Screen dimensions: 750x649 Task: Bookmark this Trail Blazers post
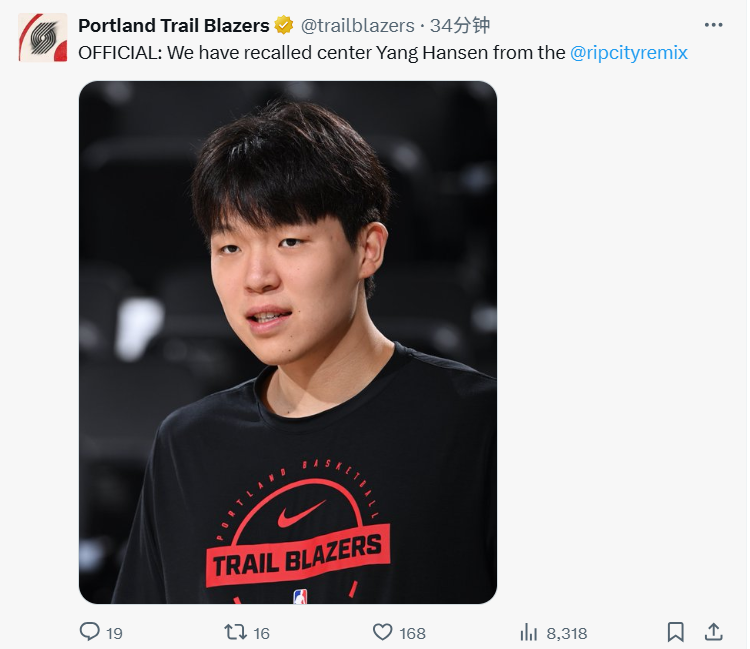click(676, 632)
